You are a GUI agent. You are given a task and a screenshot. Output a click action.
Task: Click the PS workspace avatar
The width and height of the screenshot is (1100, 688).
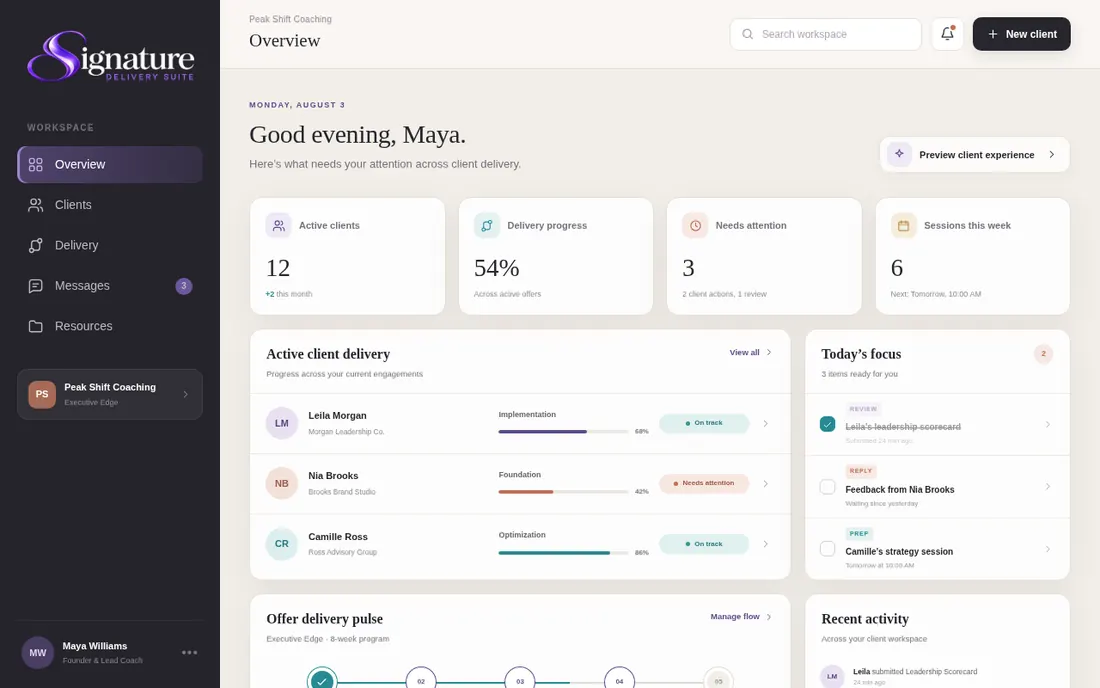42,394
